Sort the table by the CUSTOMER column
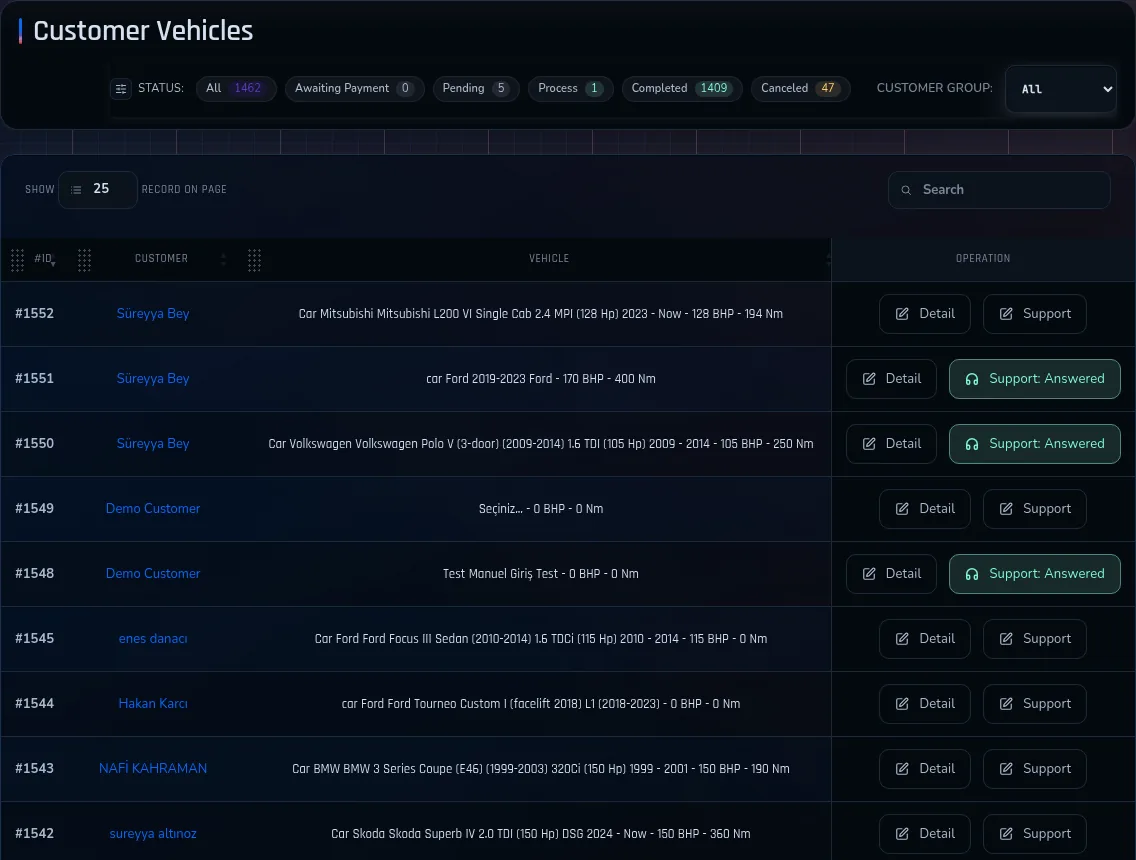 coord(162,259)
